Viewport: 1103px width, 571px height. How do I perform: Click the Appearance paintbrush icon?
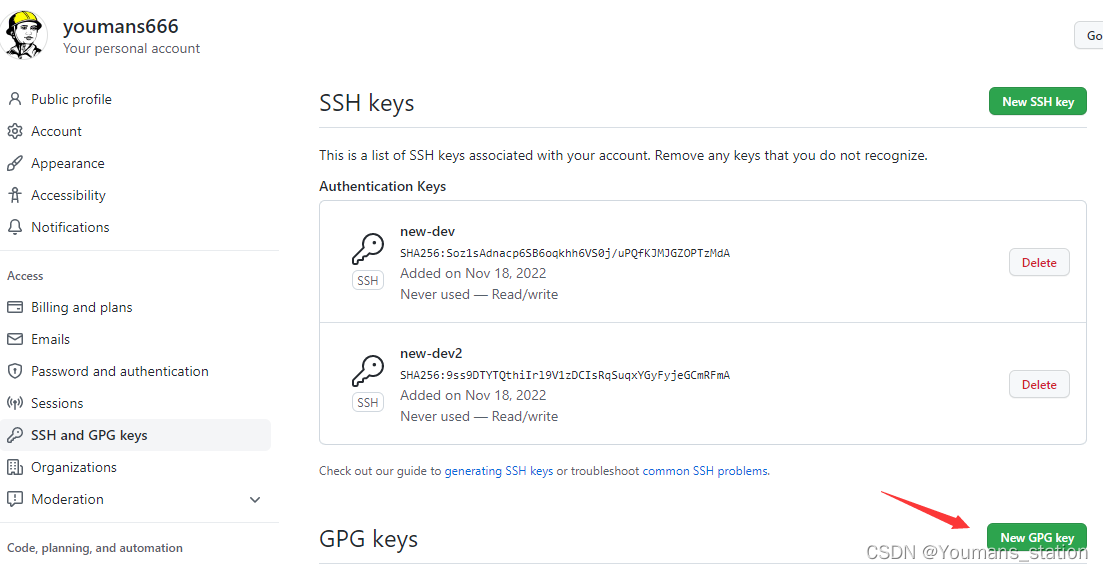(x=15, y=163)
